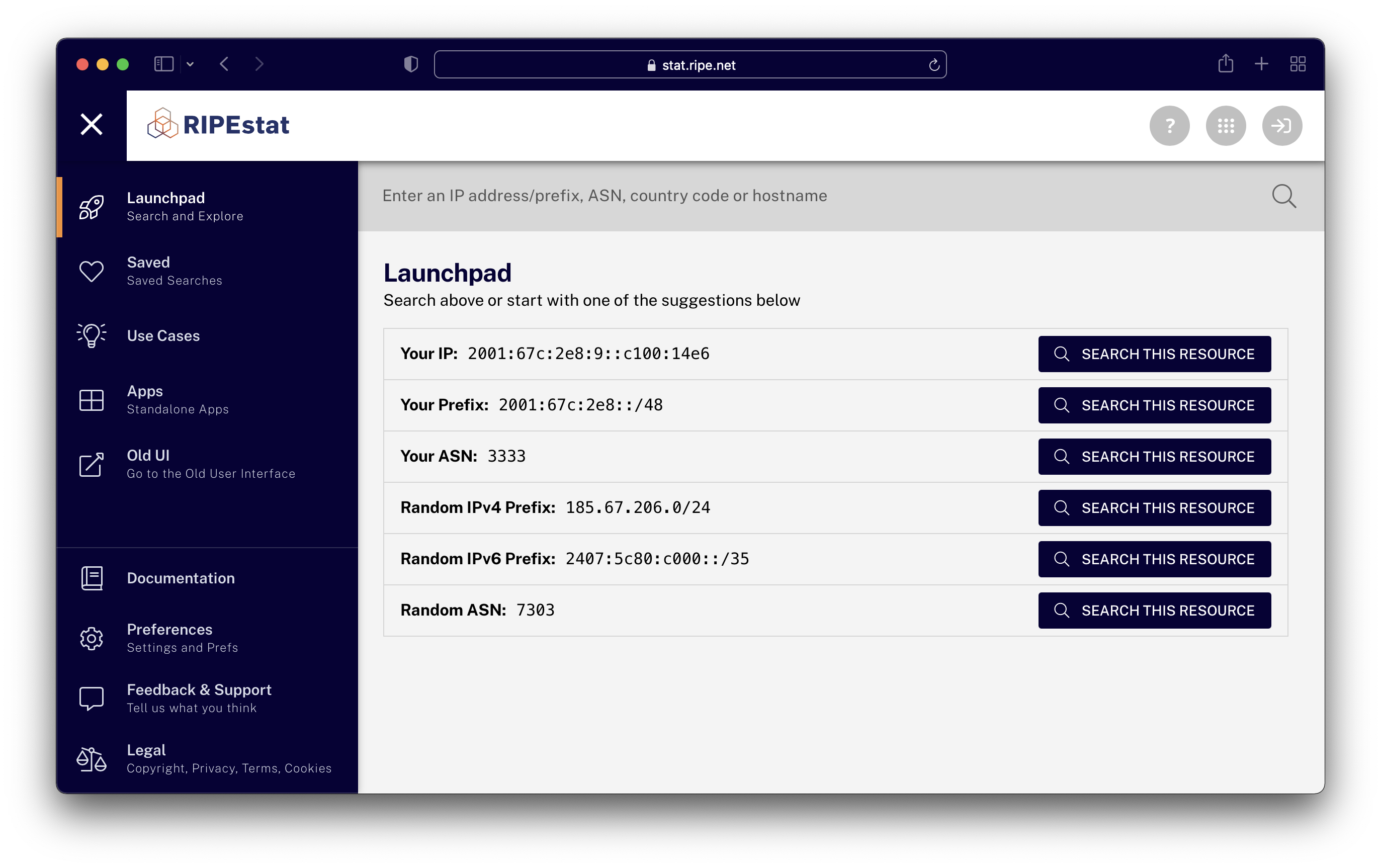Go to the Old UI link
This screenshot has width=1381, height=868.
(148, 463)
